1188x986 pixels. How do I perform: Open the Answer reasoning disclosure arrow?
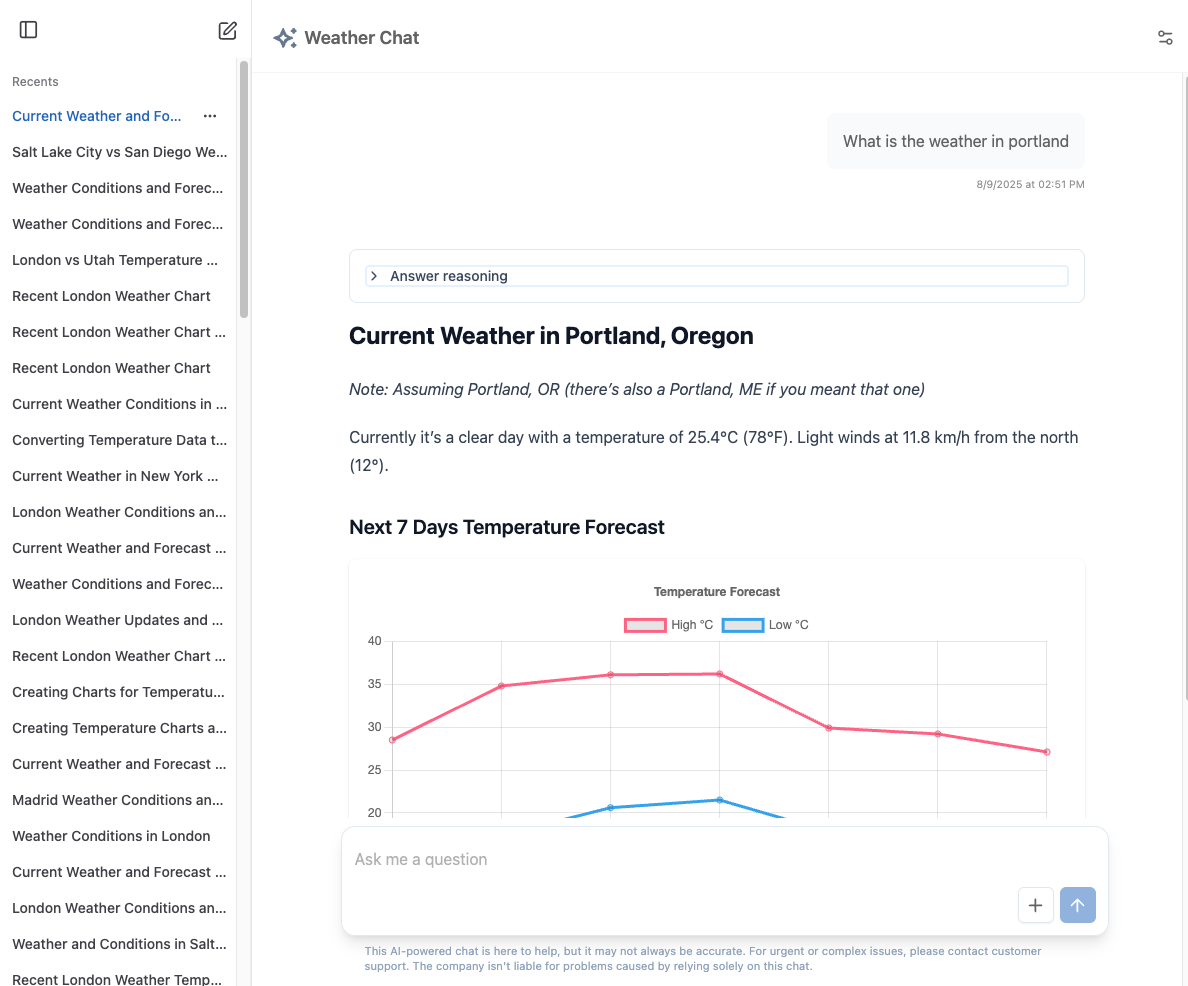[x=374, y=276]
